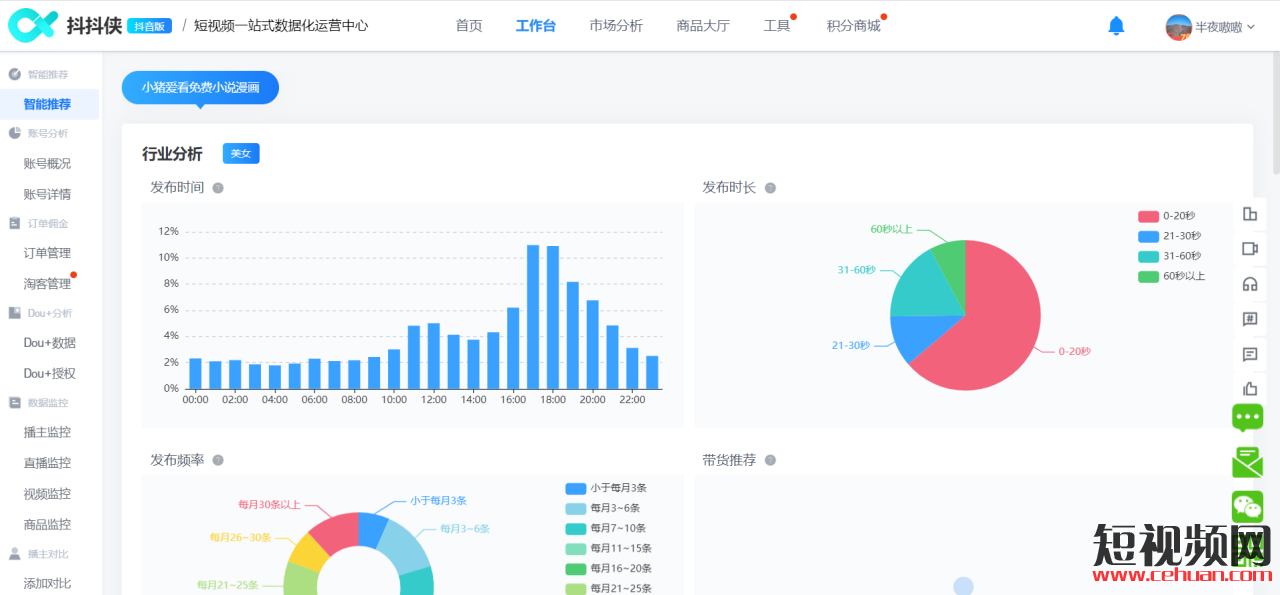
Task: Click help icon next to 发布时间
Action: point(218,188)
